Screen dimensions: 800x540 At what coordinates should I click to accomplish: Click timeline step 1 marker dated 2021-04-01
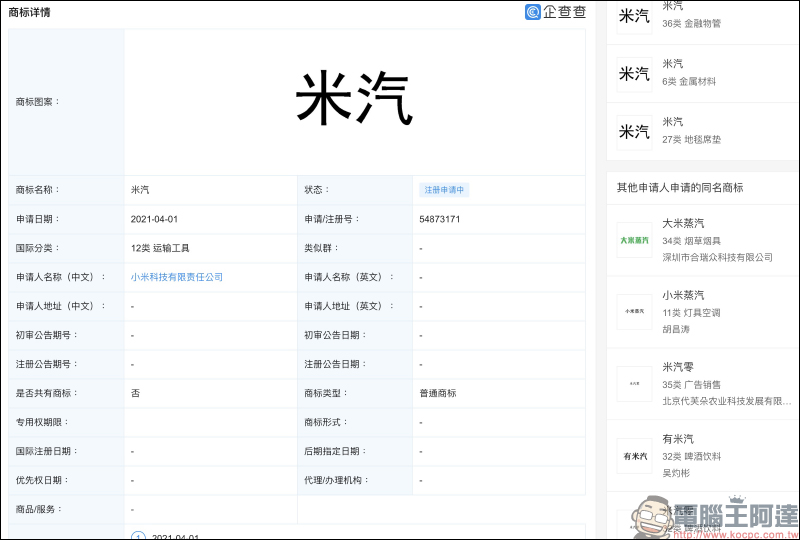click(139, 536)
